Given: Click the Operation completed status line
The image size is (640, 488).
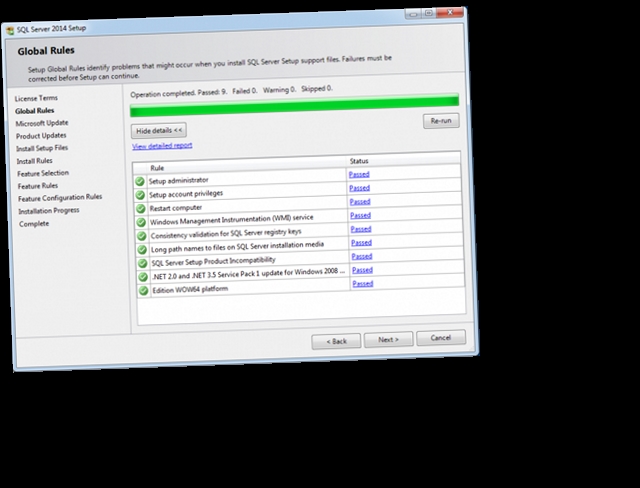Looking at the screenshot, I should click(x=231, y=91).
